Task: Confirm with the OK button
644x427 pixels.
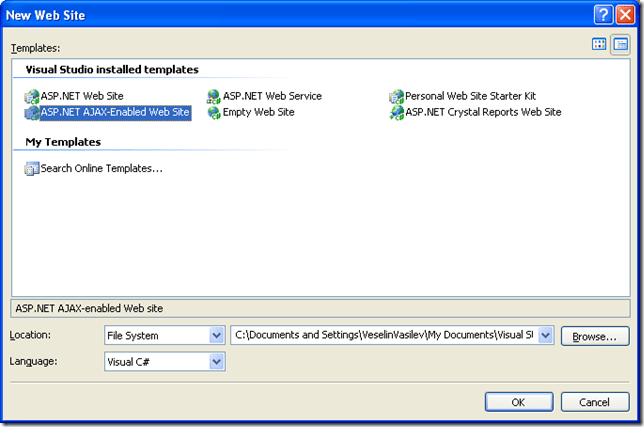Action: click(x=519, y=402)
